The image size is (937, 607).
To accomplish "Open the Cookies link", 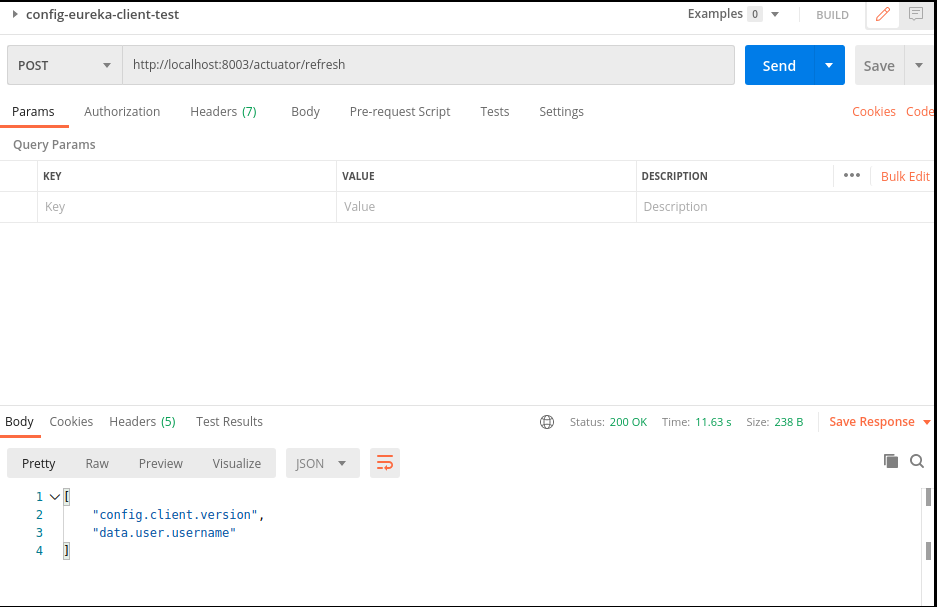I will (x=874, y=112).
